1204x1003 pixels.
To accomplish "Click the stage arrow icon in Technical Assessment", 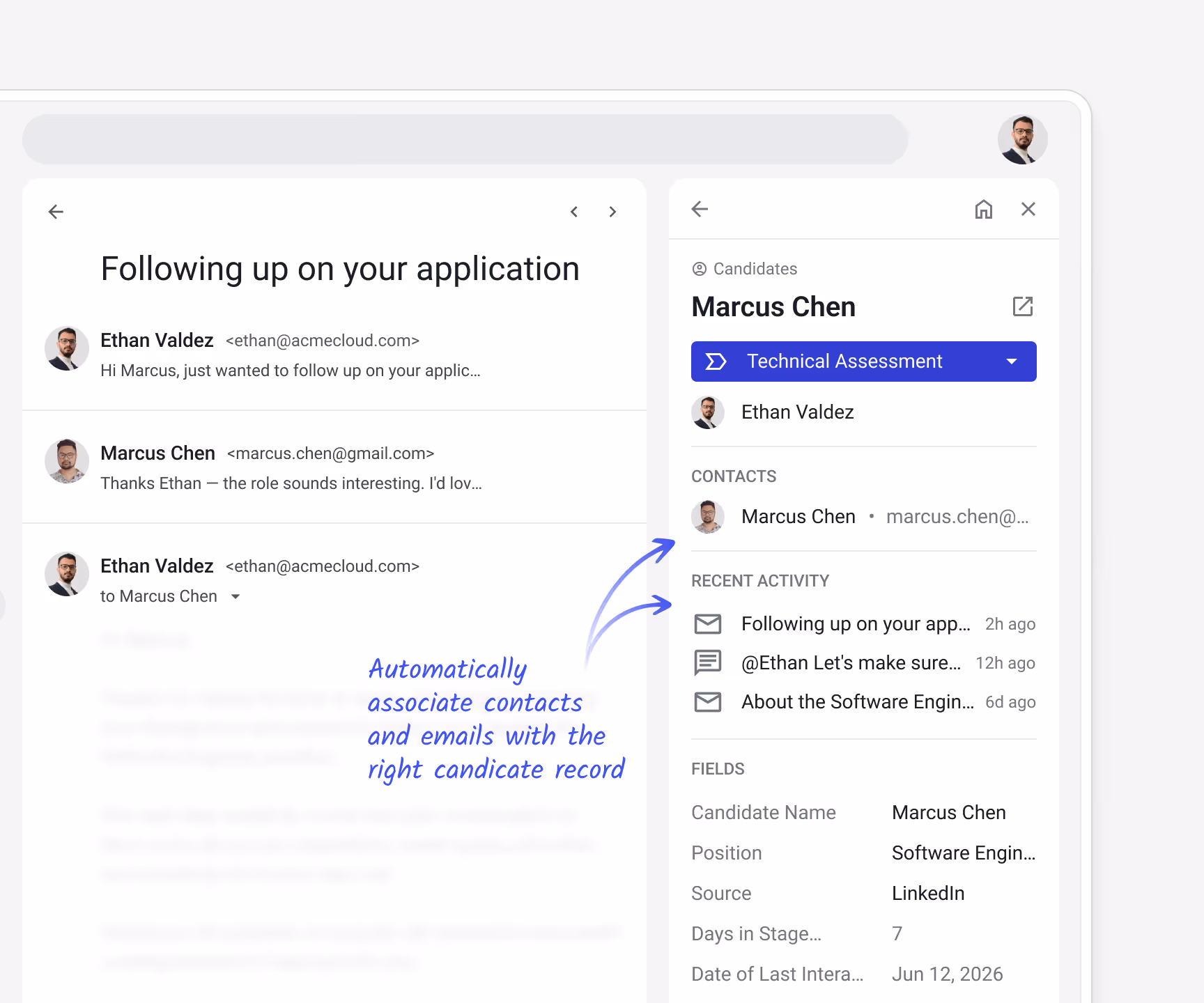I will tap(716, 361).
